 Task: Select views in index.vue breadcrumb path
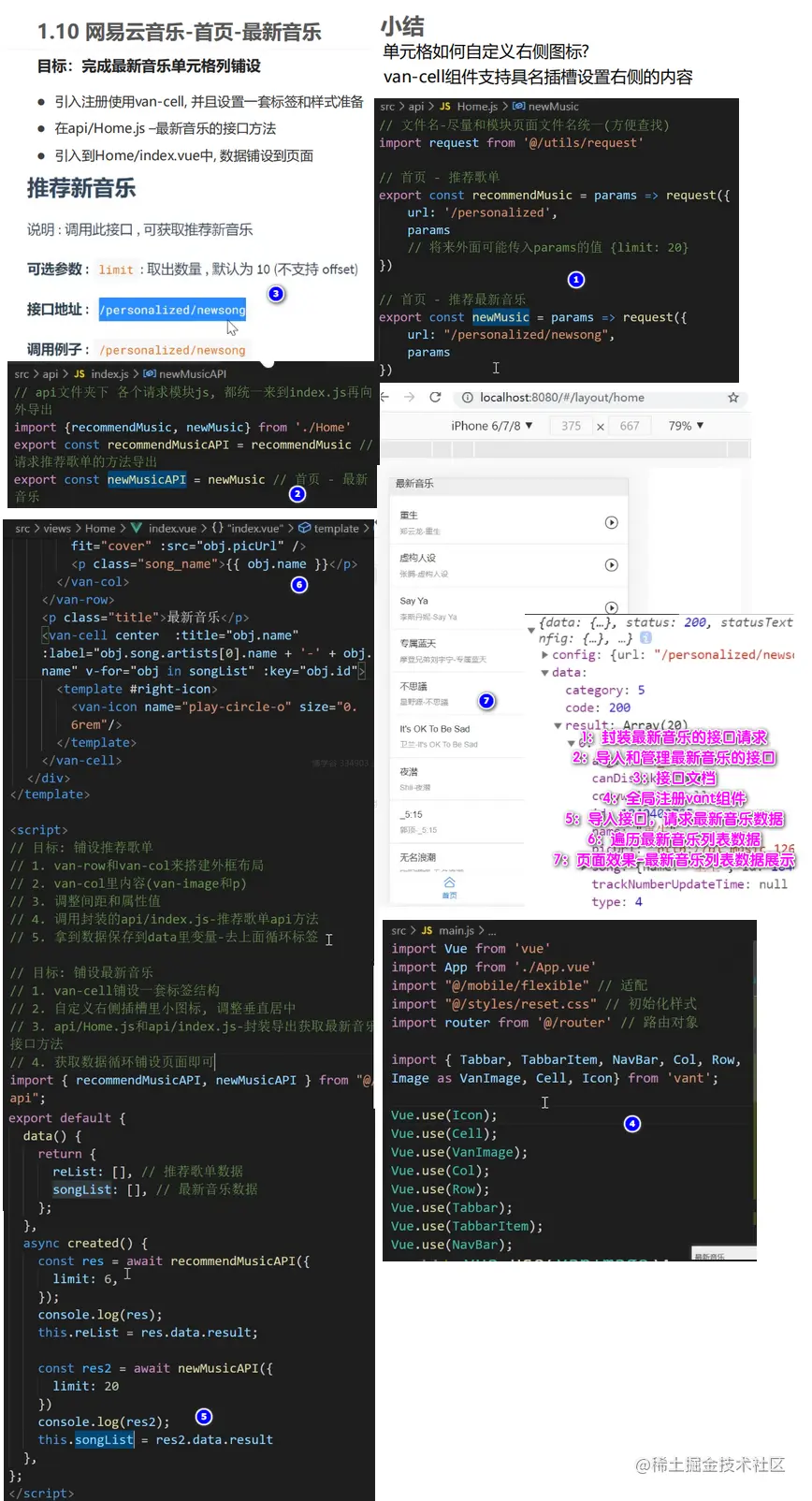[57, 529]
